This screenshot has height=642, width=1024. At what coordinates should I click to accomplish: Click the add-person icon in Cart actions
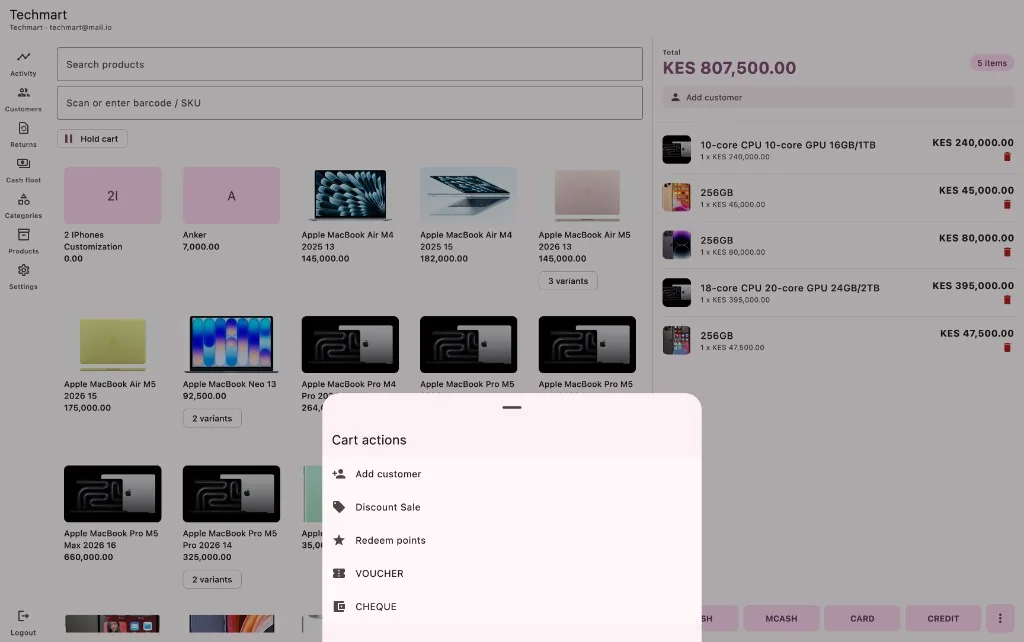tap(338, 473)
